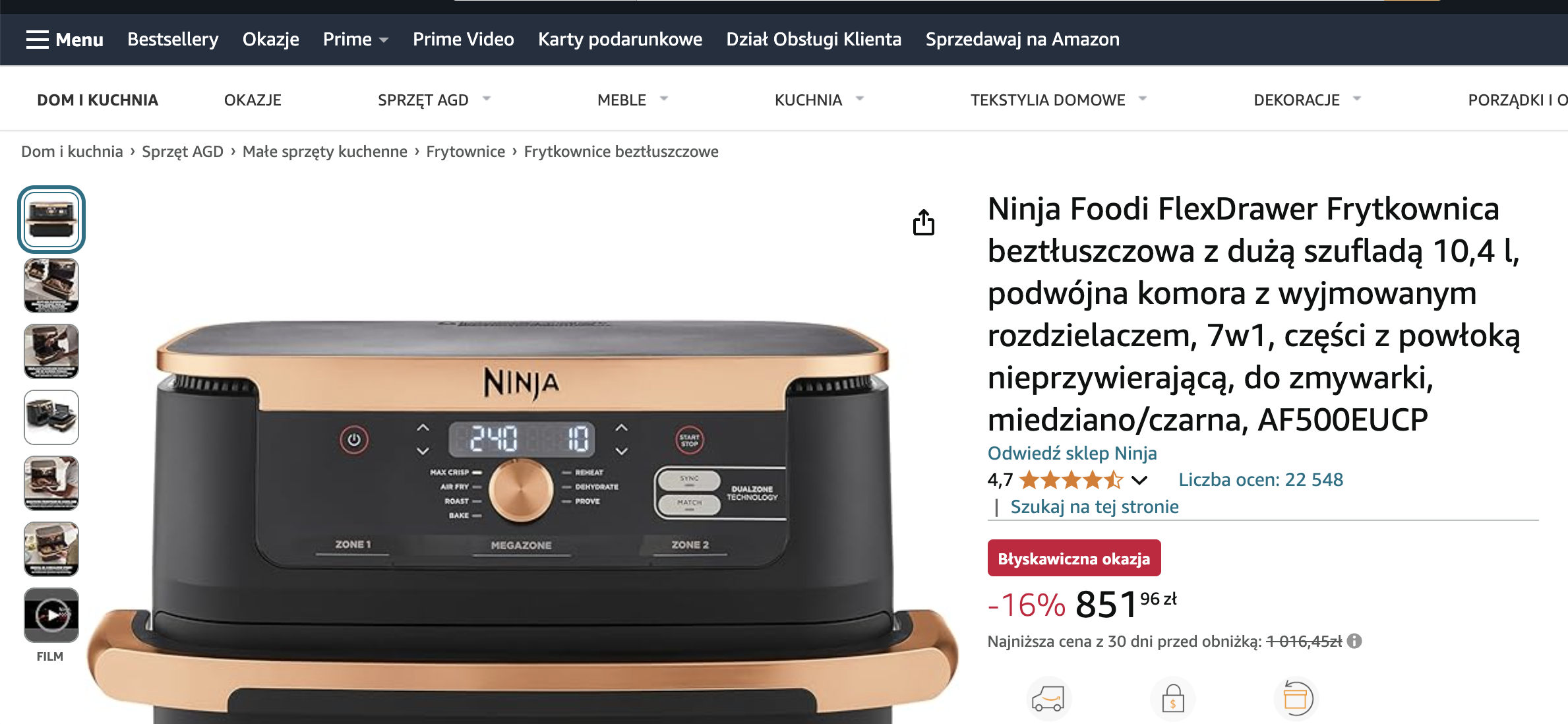Click the Szukaj na tej stronie link
This screenshot has width=1568, height=724.
pyautogui.click(x=1095, y=506)
